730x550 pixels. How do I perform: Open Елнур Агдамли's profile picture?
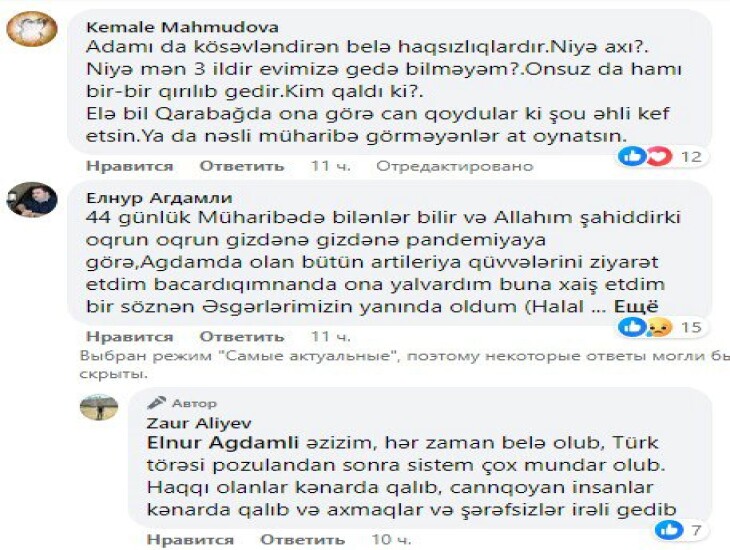(32, 199)
